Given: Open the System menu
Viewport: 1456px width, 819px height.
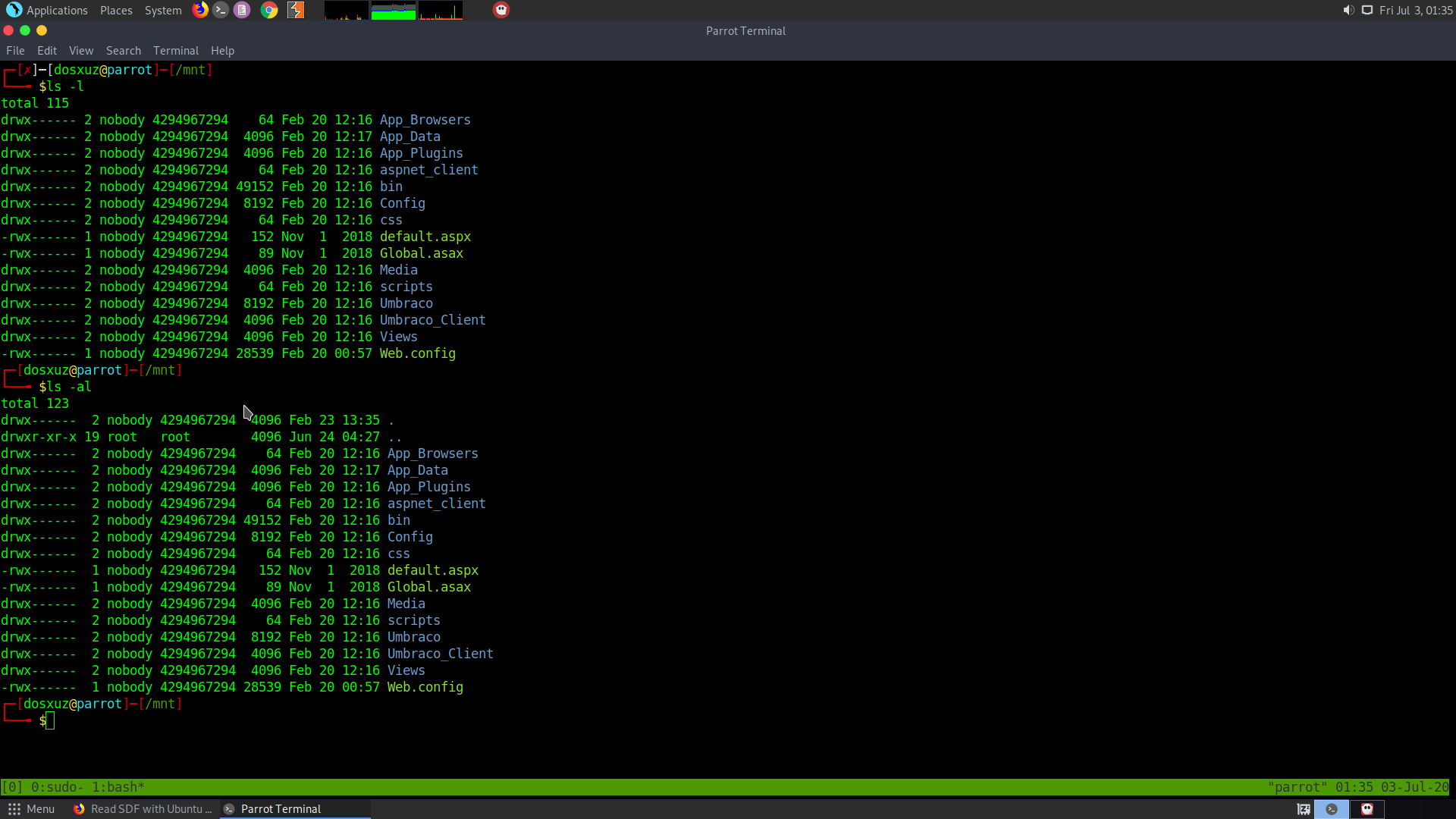Looking at the screenshot, I should pyautogui.click(x=163, y=10).
